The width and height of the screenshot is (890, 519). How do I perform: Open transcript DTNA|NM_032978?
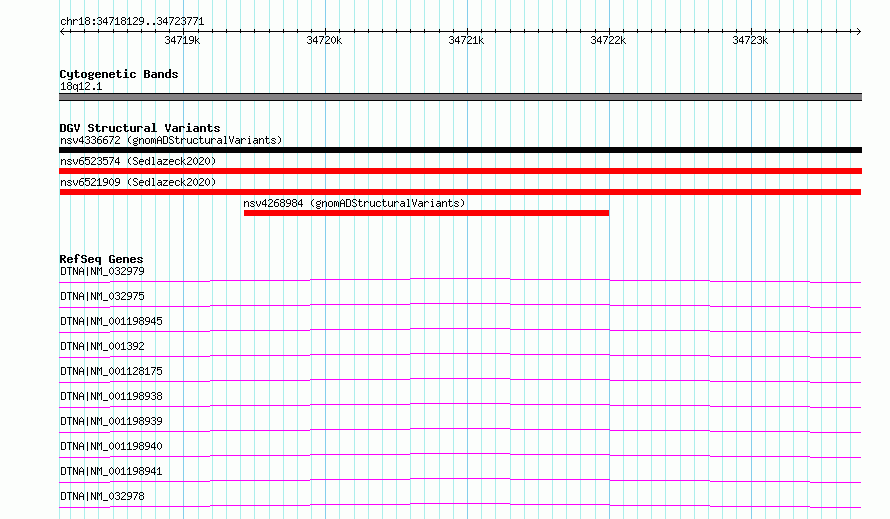pyautogui.click(x=102, y=496)
